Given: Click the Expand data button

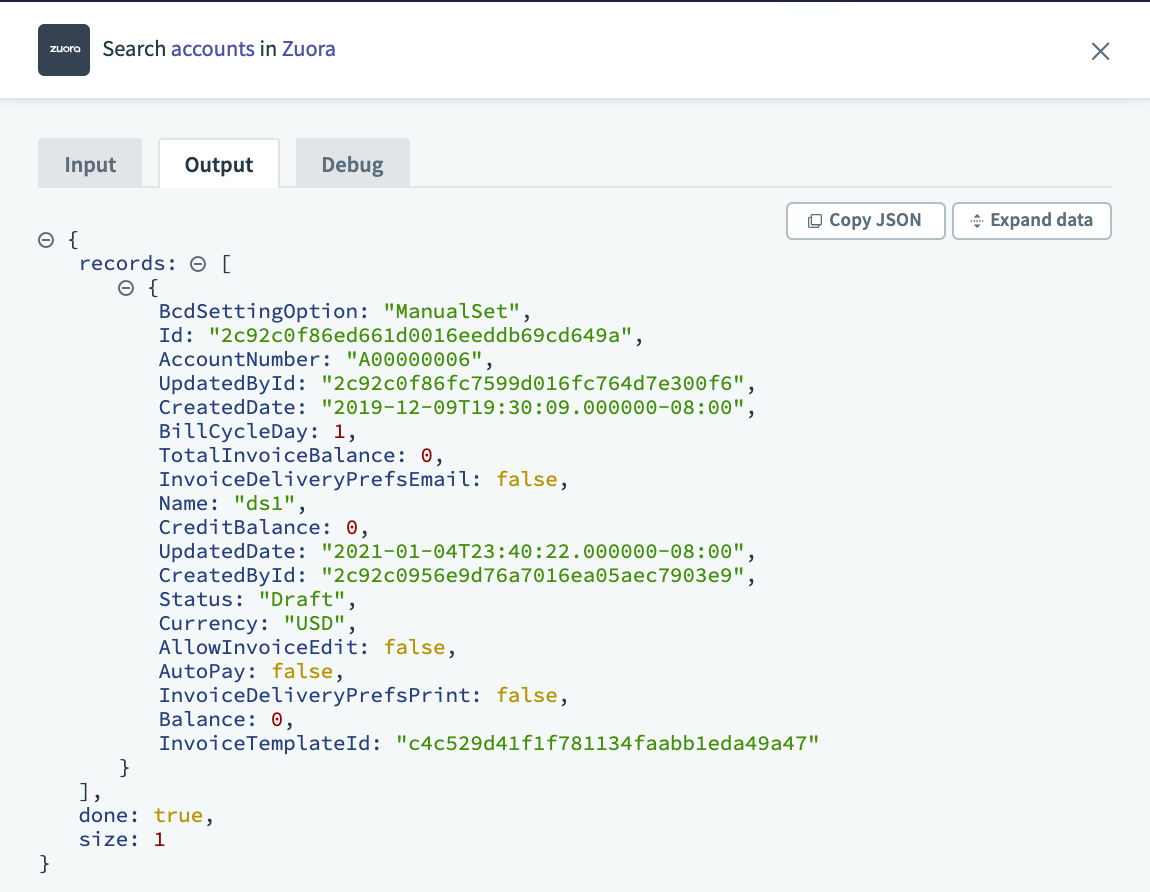Looking at the screenshot, I should point(1031,220).
